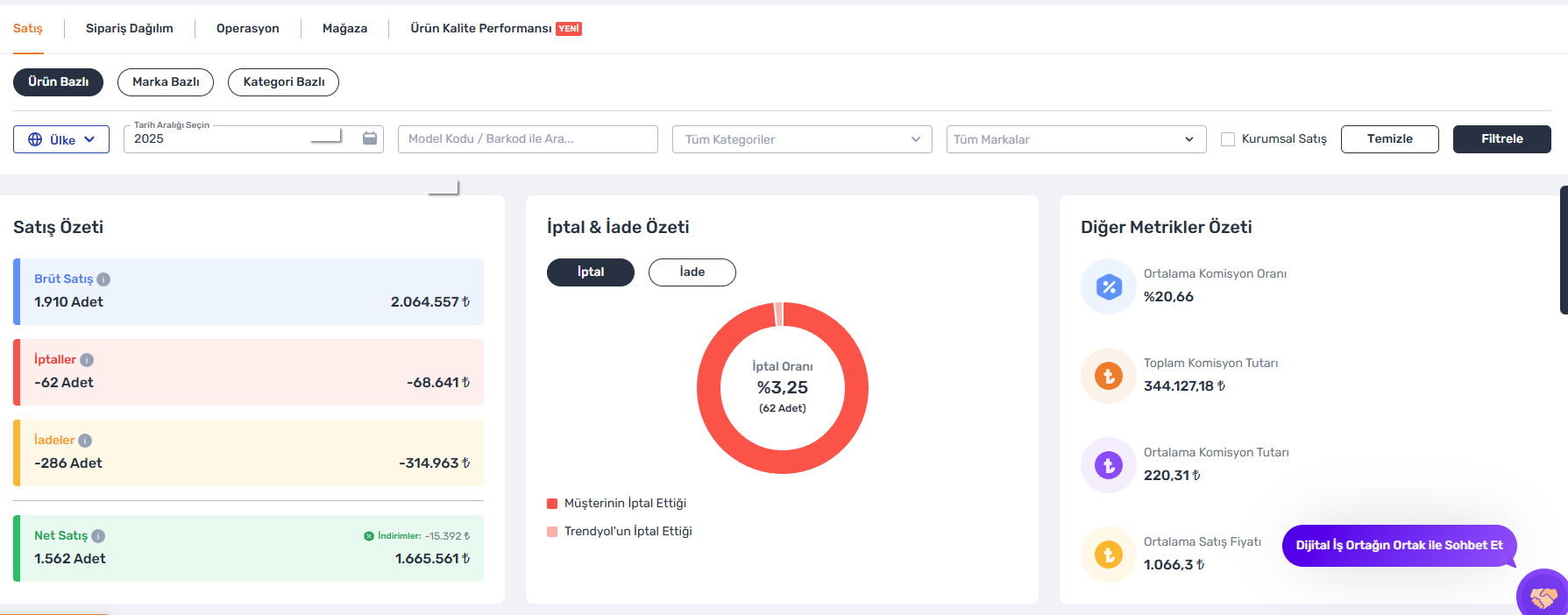The height and width of the screenshot is (615, 1568).
Task: Open the Mağaza tab
Action: [x=344, y=29]
